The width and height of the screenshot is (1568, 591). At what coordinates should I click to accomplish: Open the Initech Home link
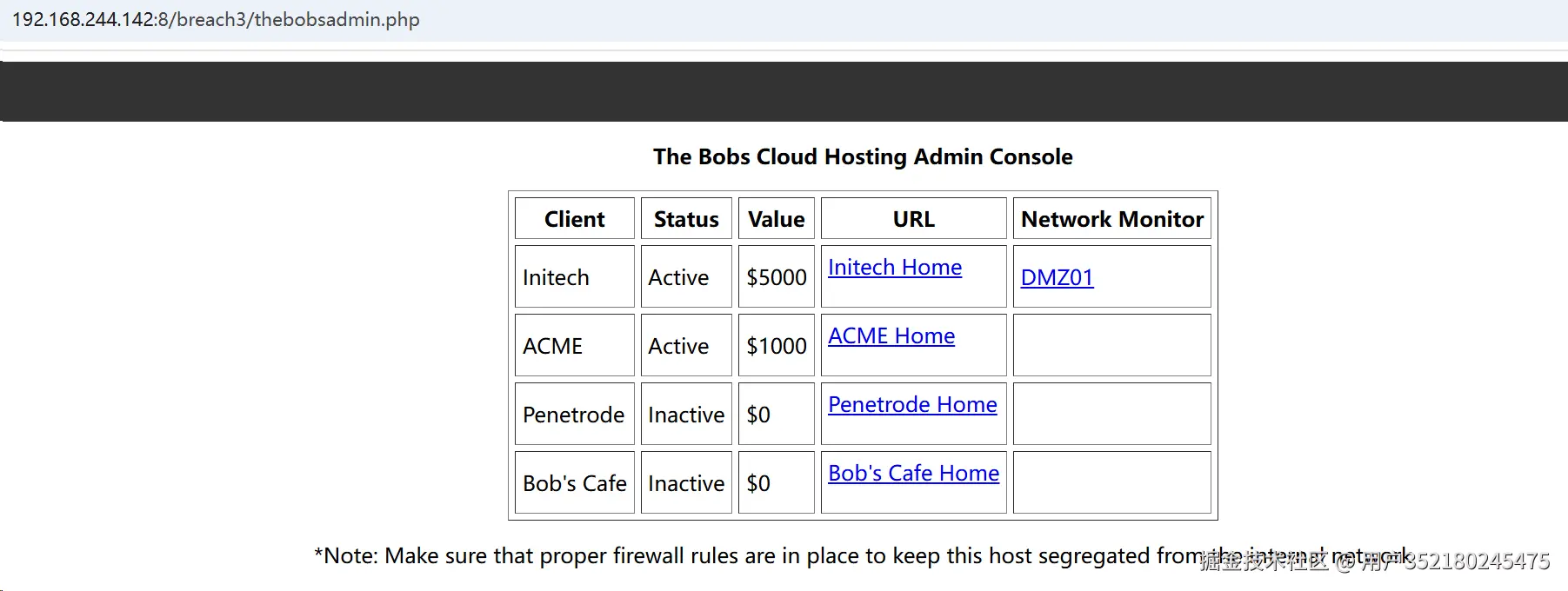895,268
